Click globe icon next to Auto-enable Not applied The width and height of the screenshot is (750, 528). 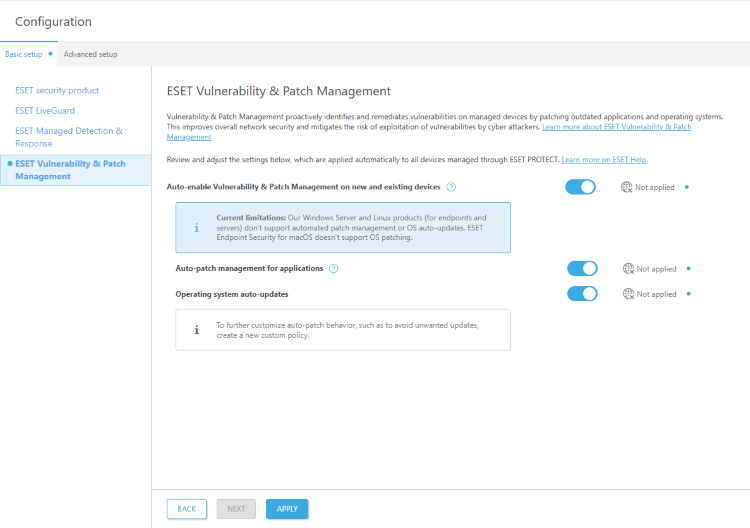pyautogui.click(x=627, y=187)
